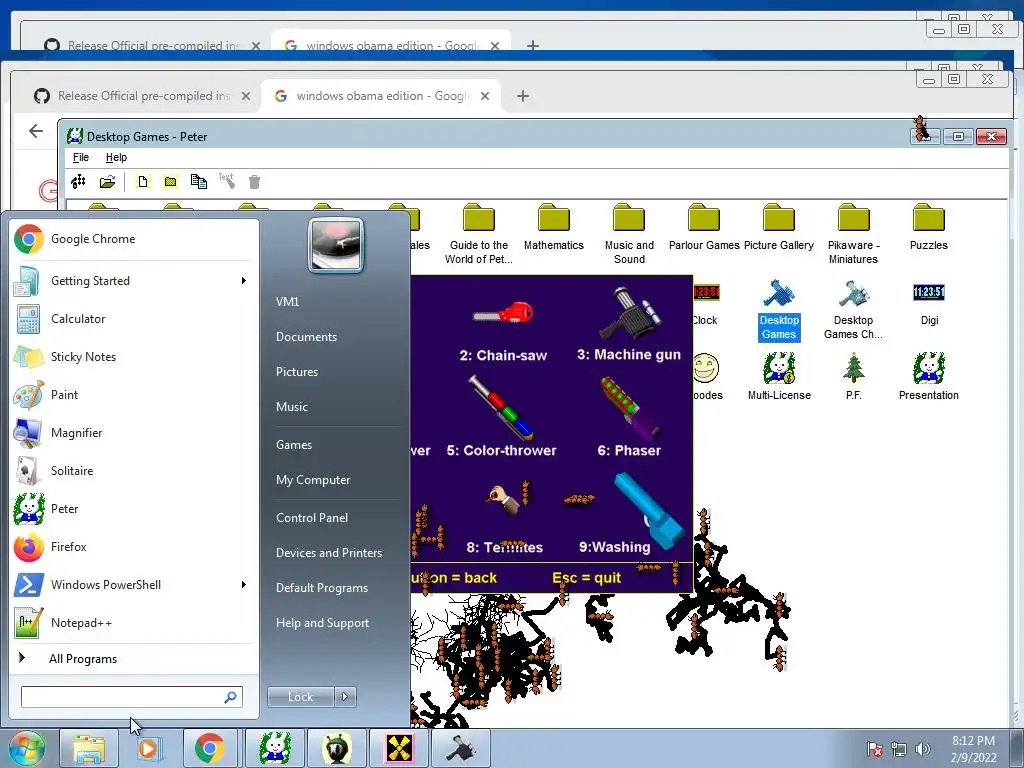Click the copy documents toolbar icon

point(199,182)
